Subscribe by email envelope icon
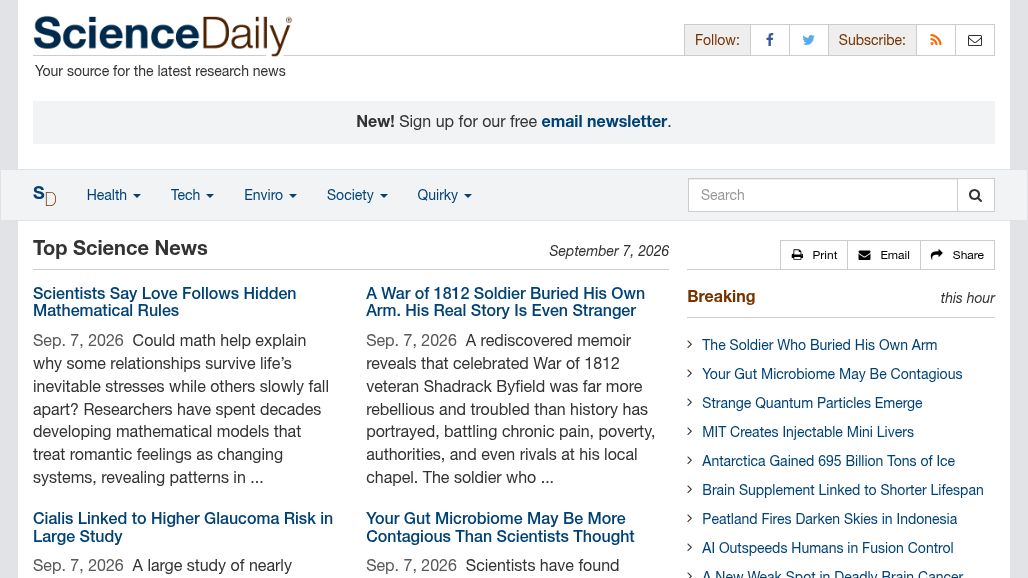The width and height of the screenshot is (1028, 578). coord(975,40)
